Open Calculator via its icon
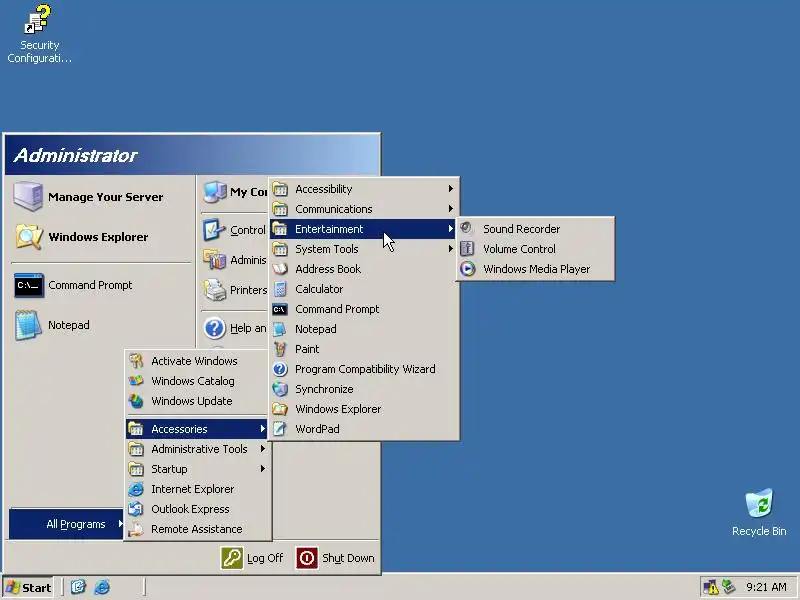 280,289
